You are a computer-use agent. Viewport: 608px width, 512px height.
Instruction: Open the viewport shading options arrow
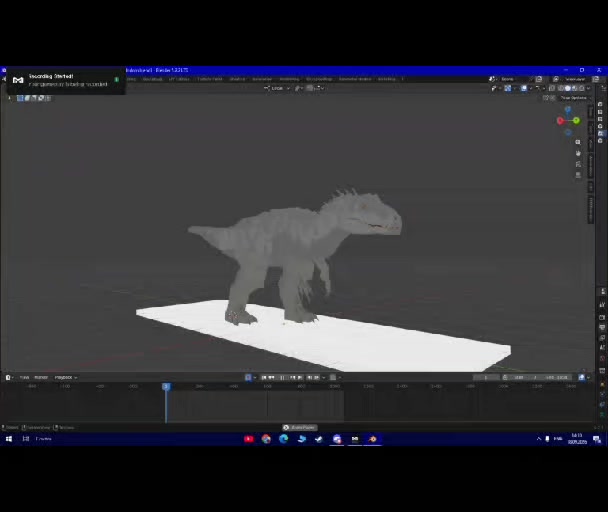point(589,88)
